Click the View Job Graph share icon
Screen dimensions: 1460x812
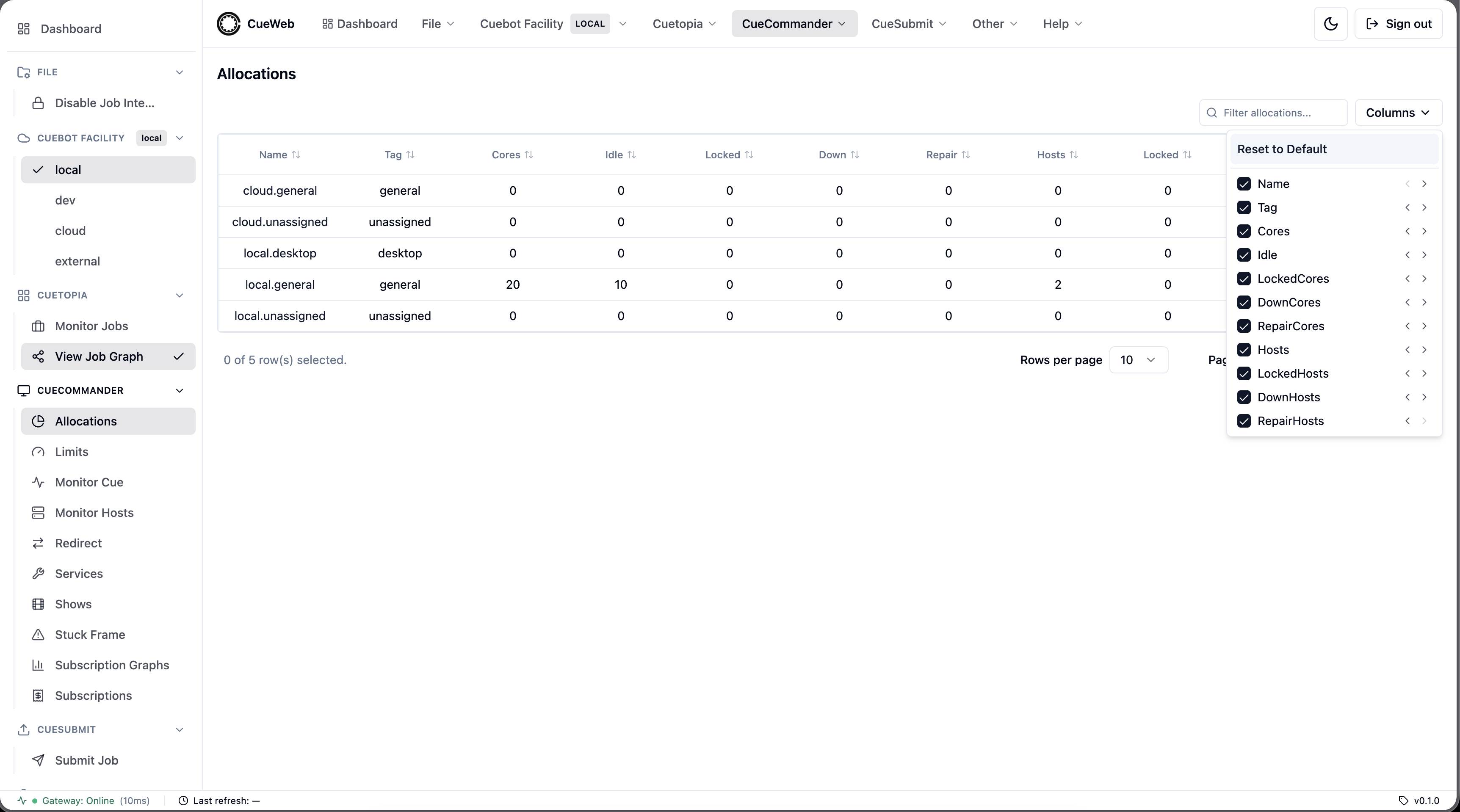[x=38, y=357]
